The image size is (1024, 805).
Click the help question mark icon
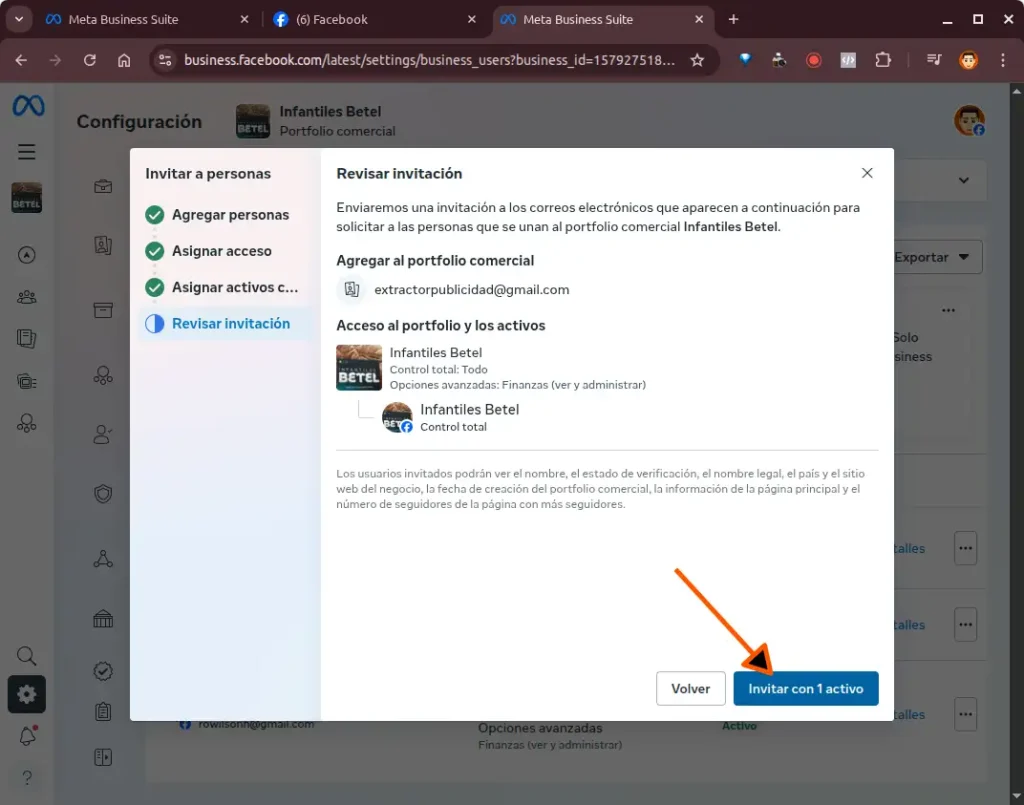point(27,777)
